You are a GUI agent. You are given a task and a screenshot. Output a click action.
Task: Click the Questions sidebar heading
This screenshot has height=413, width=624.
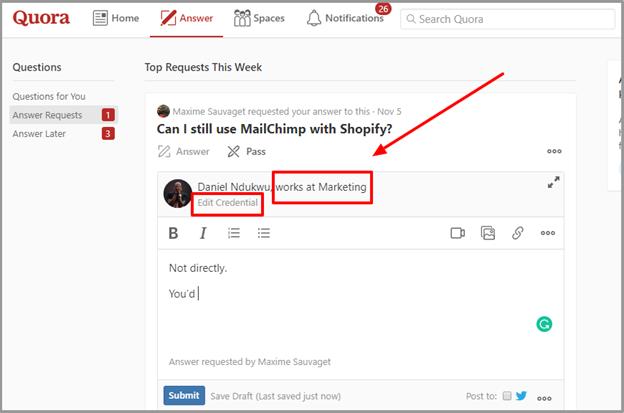37,67
